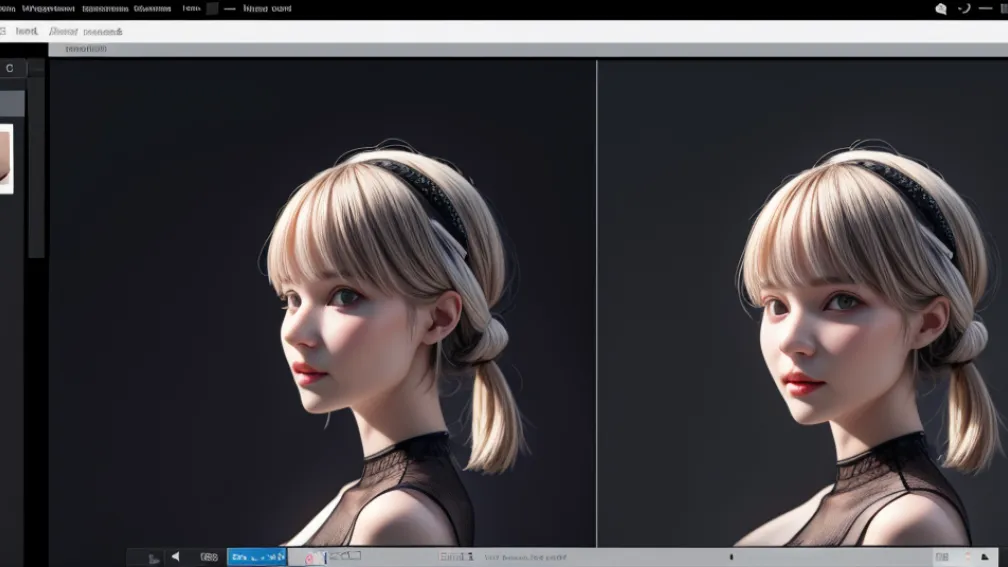Click the small marker on the bottom timeline bar
Viewport: 1008px width, 567px height.
pos(731,557)
